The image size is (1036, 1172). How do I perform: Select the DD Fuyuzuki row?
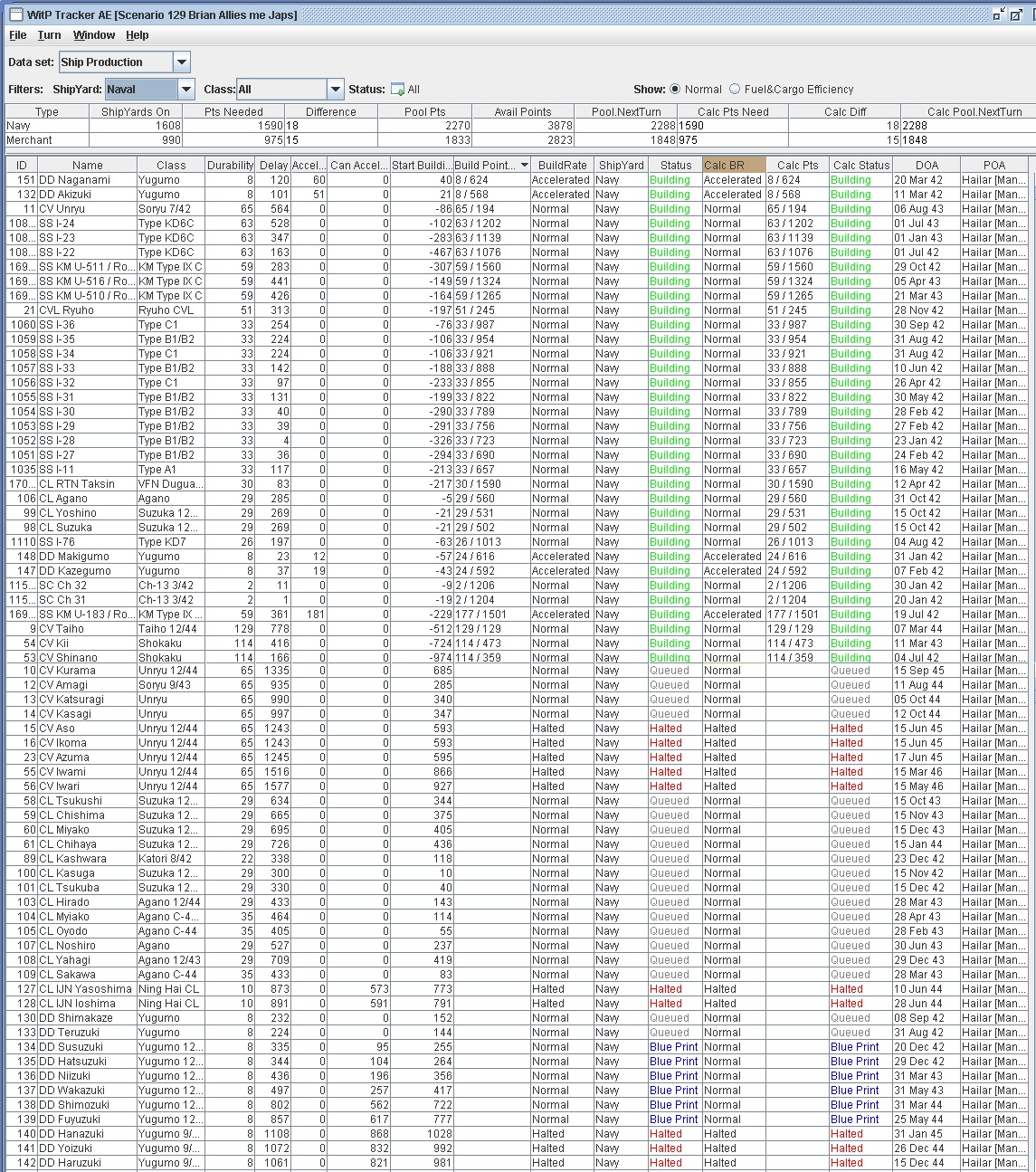[x=518, y=1120]
